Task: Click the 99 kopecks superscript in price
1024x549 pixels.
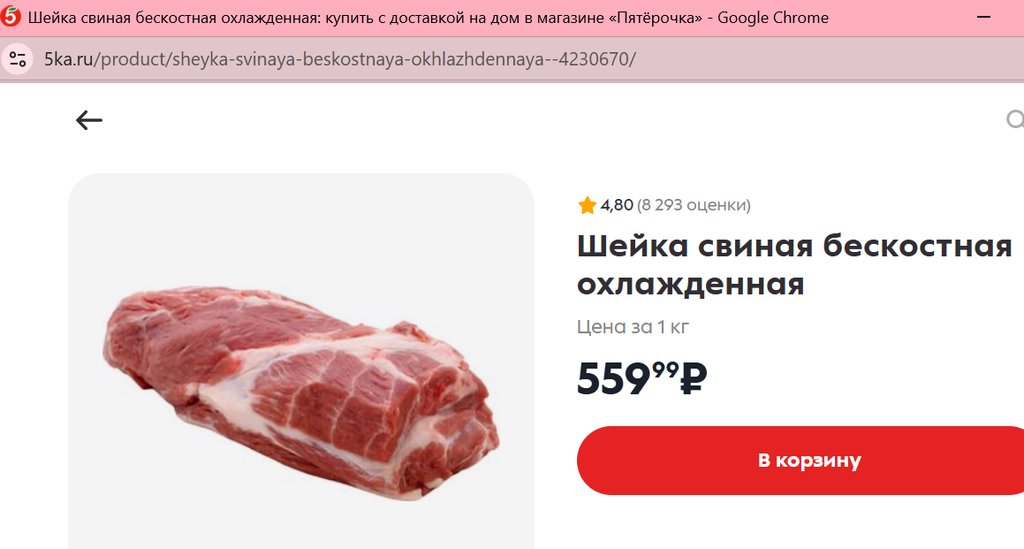Action: pyautogui.click(x=665, y=370)
